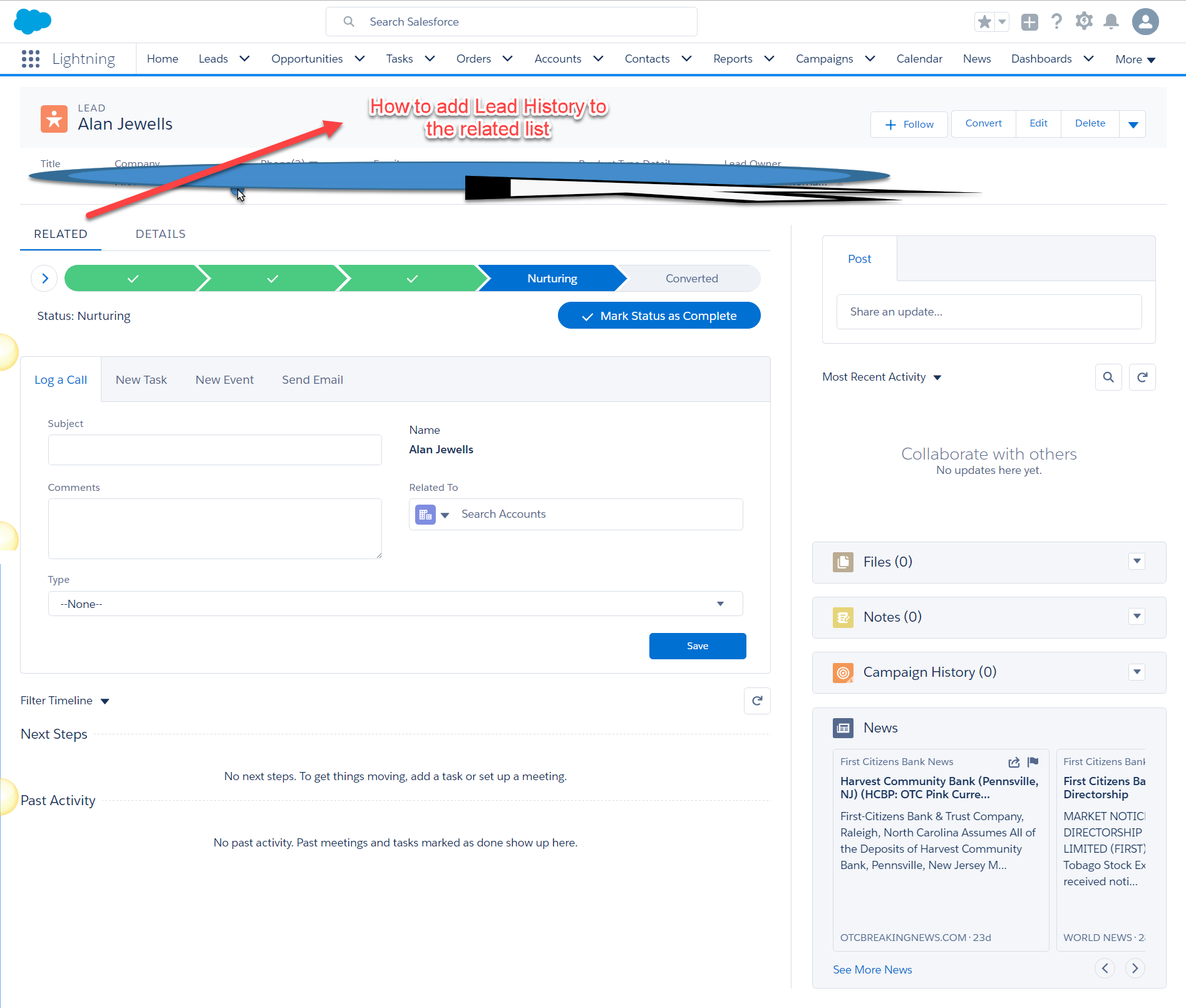Click Mark Status as Complete
1186x1008 pixels.
point(659,316)
